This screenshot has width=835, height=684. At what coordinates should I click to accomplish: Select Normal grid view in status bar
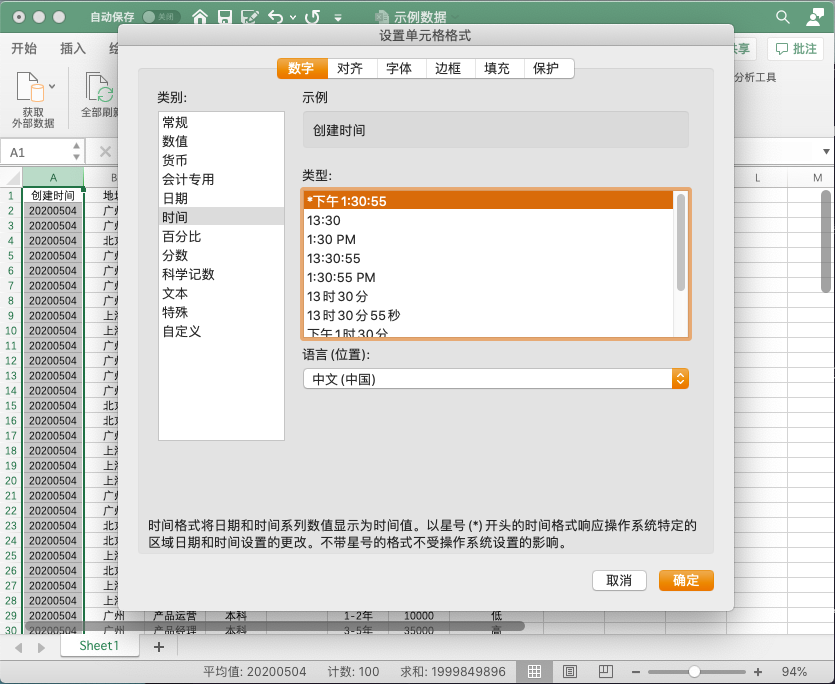(535, 671)
